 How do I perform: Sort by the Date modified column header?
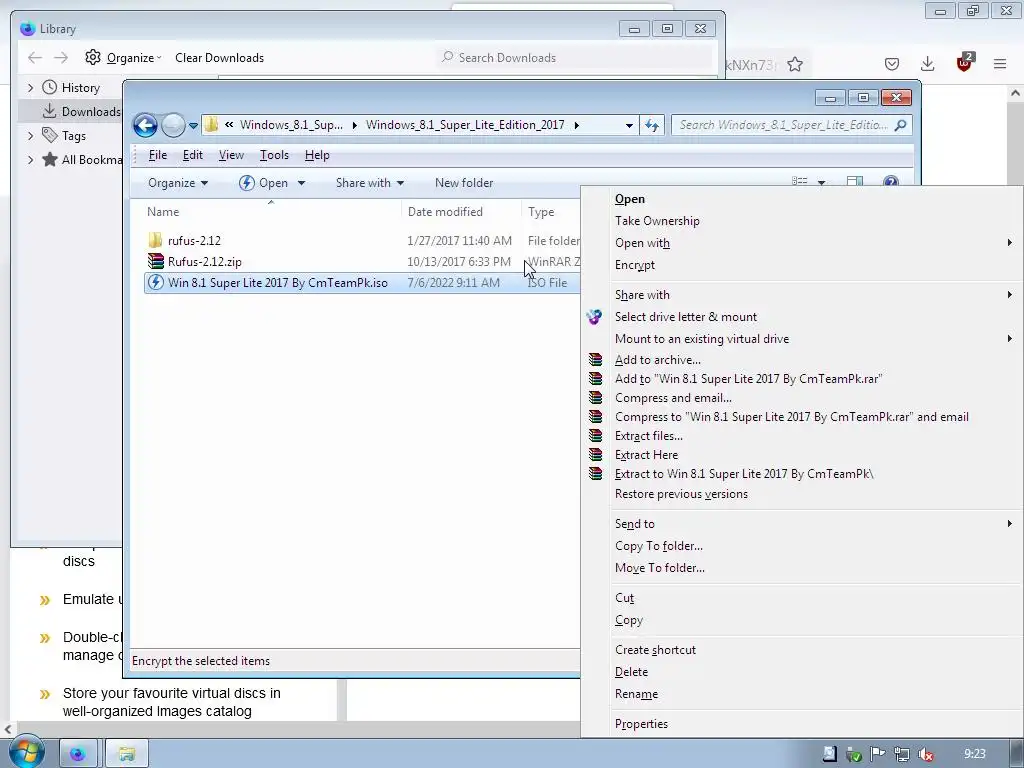pyautogui.click(x=445, y=212)
